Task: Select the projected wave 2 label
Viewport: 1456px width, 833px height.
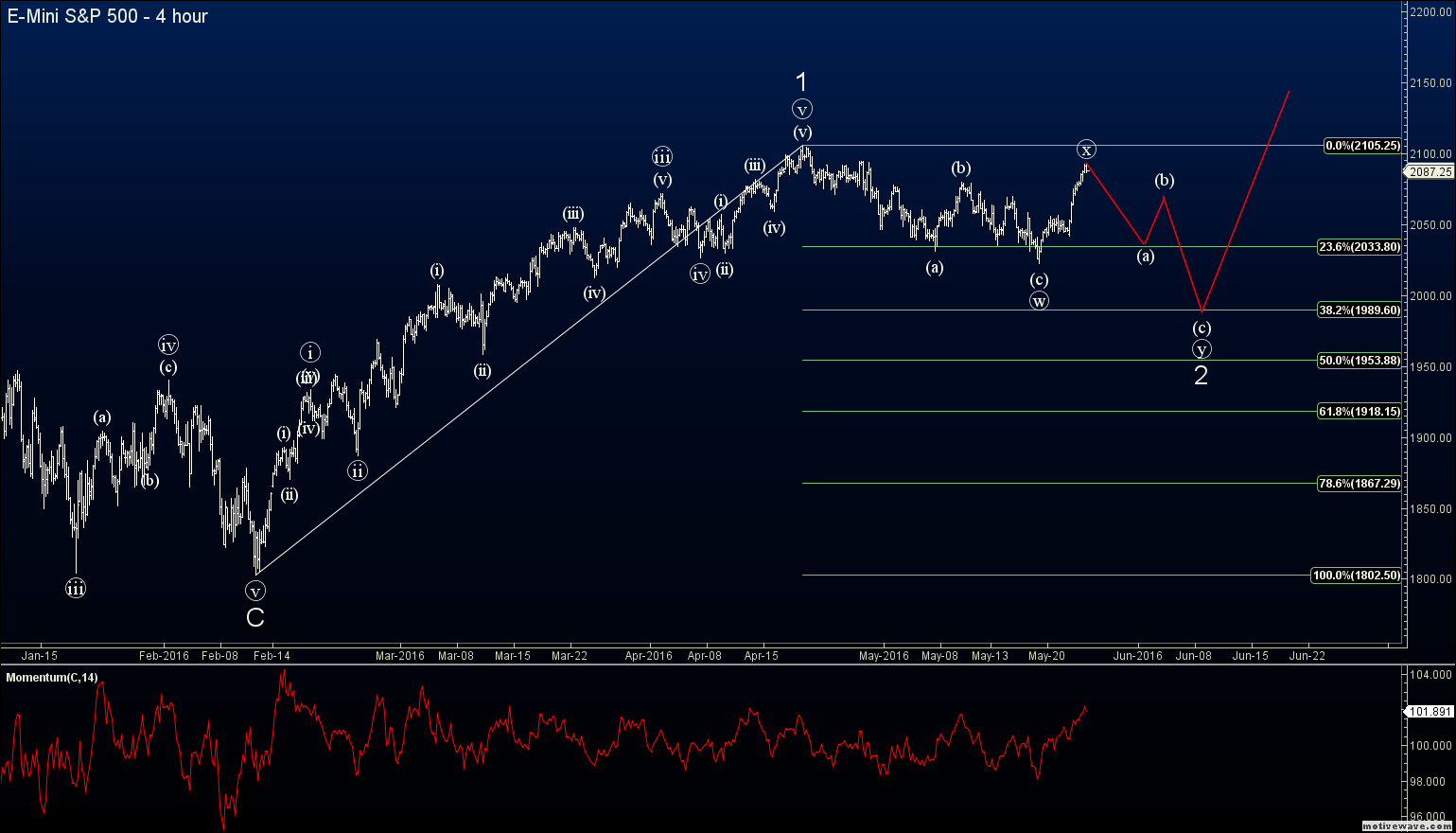Action: (1201, 376)
